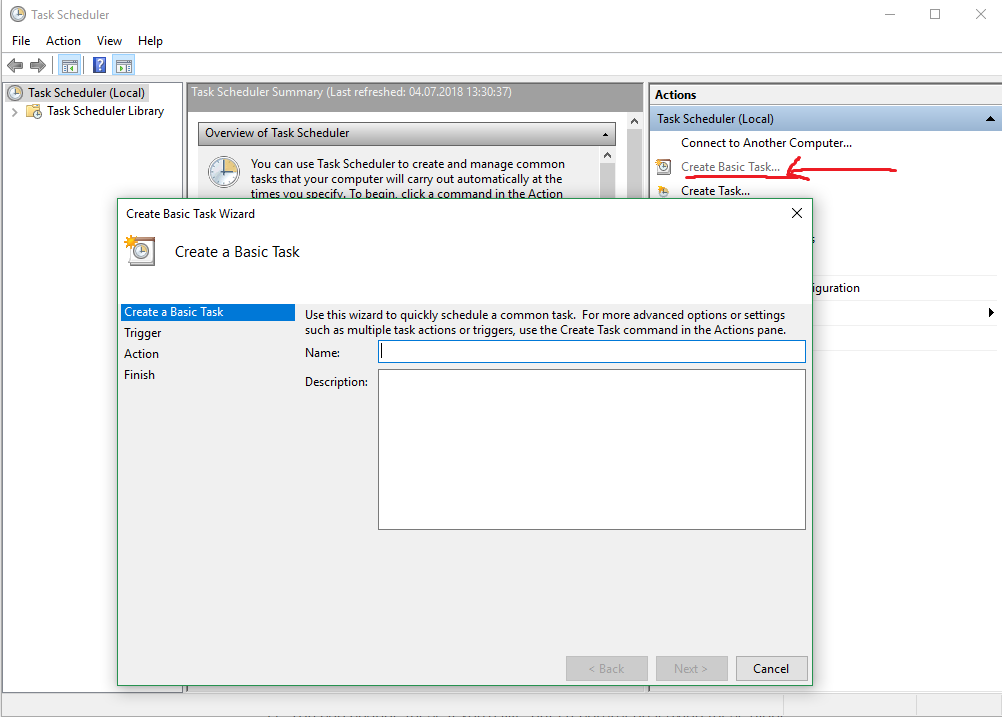The width and height of the screenshot is (1002, 717).
Task: Click the Overview text's inner scroll-up arrow
Action: pos(608,155)
